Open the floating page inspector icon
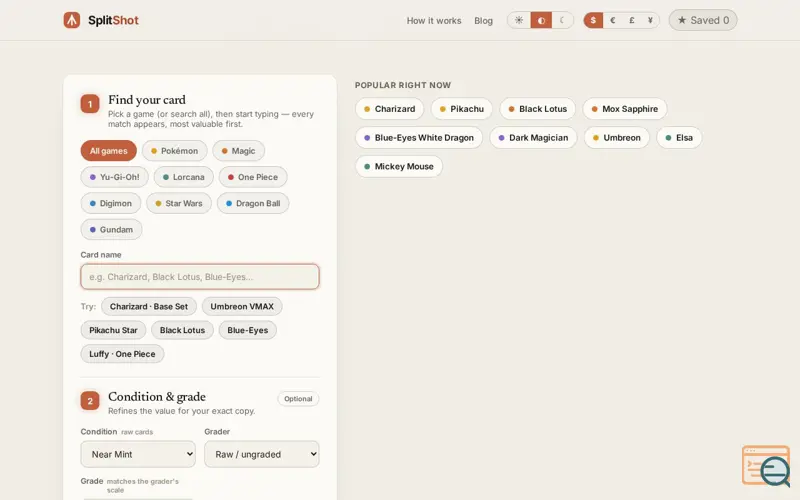Image resolution: width=800 pixels, height=500 pixels. [766, 466]
